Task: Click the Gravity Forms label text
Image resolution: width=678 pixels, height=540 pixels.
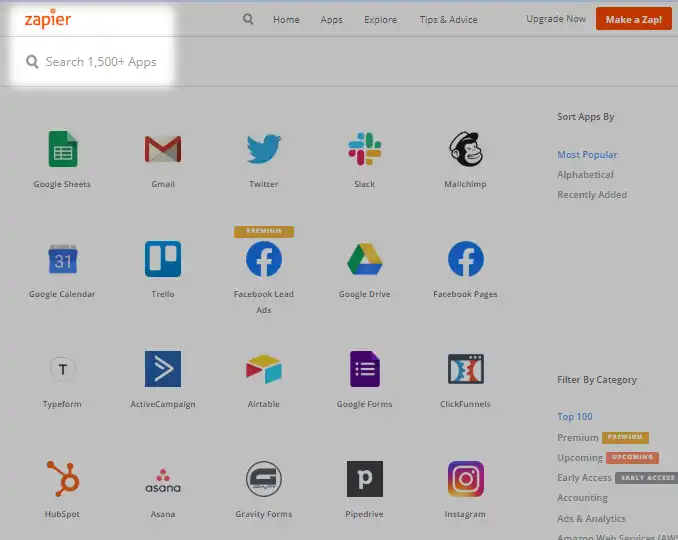Action: pos(264,514)
